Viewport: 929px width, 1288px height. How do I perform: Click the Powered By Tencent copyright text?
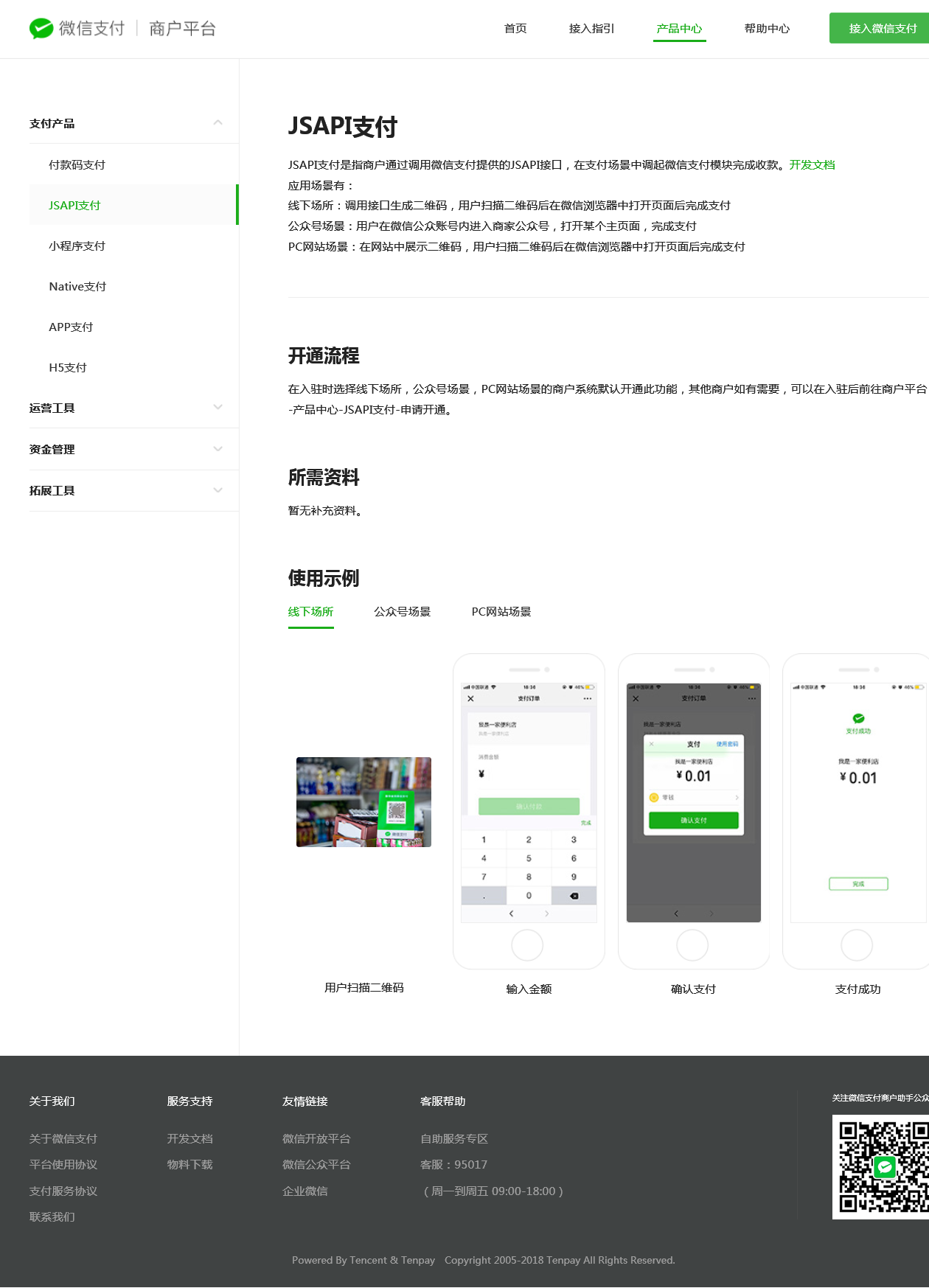pyautogui.click(x=483, y=1260)
